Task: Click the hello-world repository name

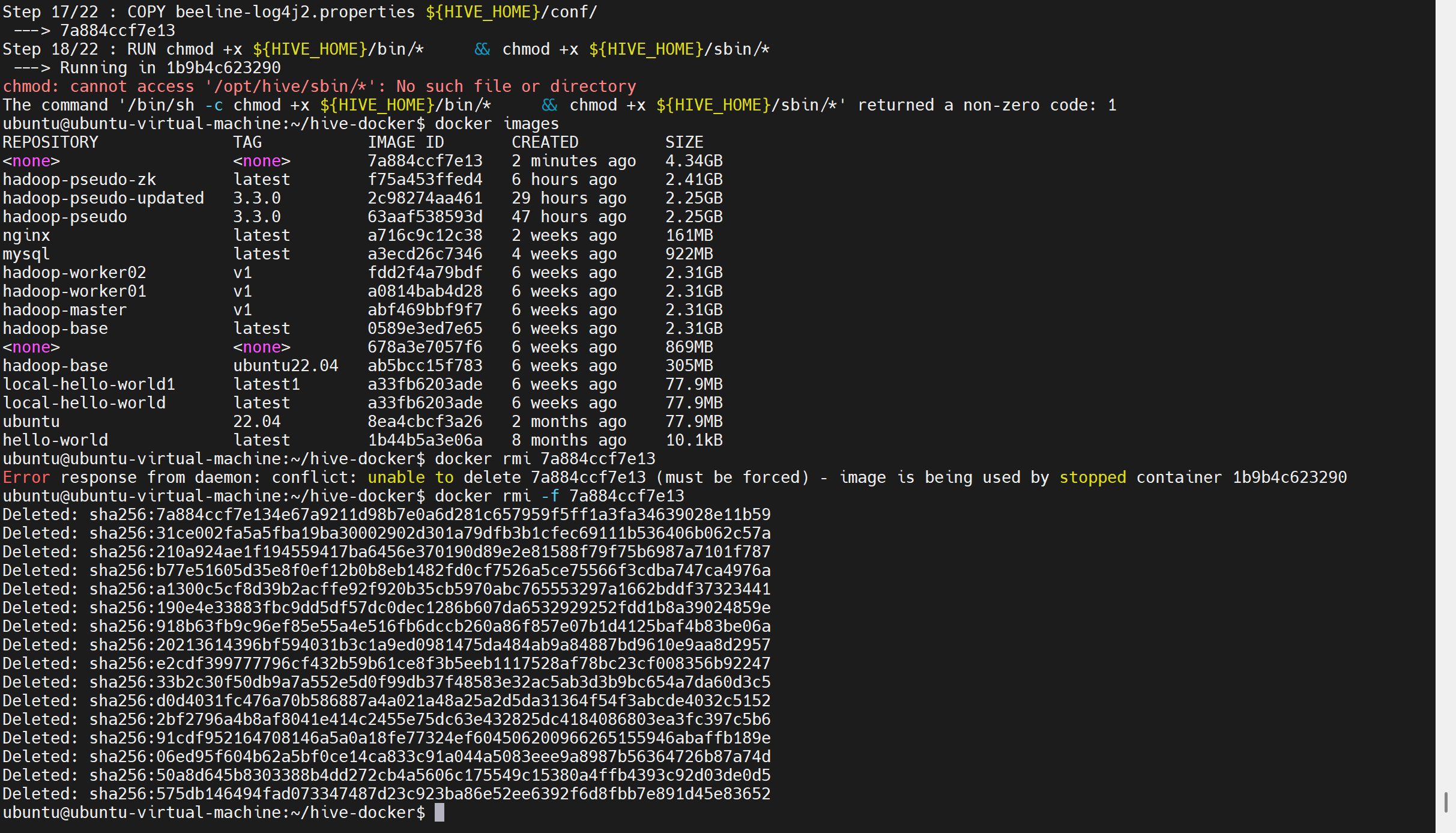Action: coord(55,440)
